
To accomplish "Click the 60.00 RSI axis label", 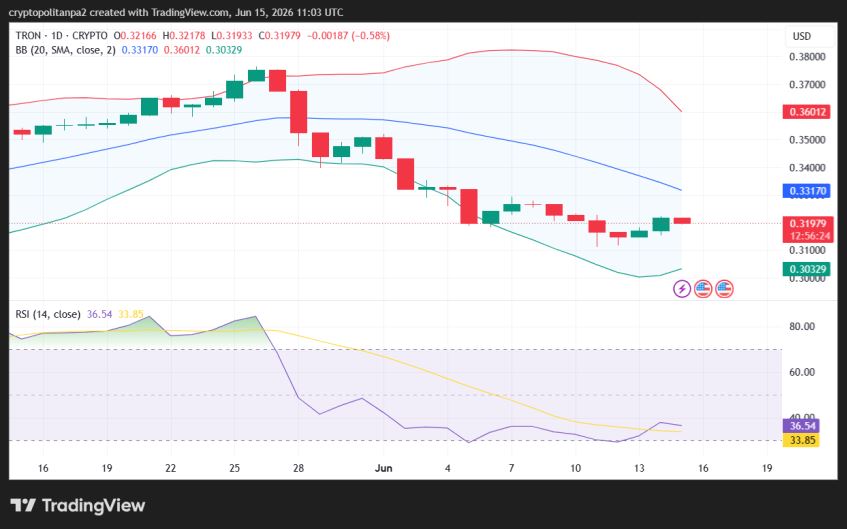I will (x=802, y=372).
